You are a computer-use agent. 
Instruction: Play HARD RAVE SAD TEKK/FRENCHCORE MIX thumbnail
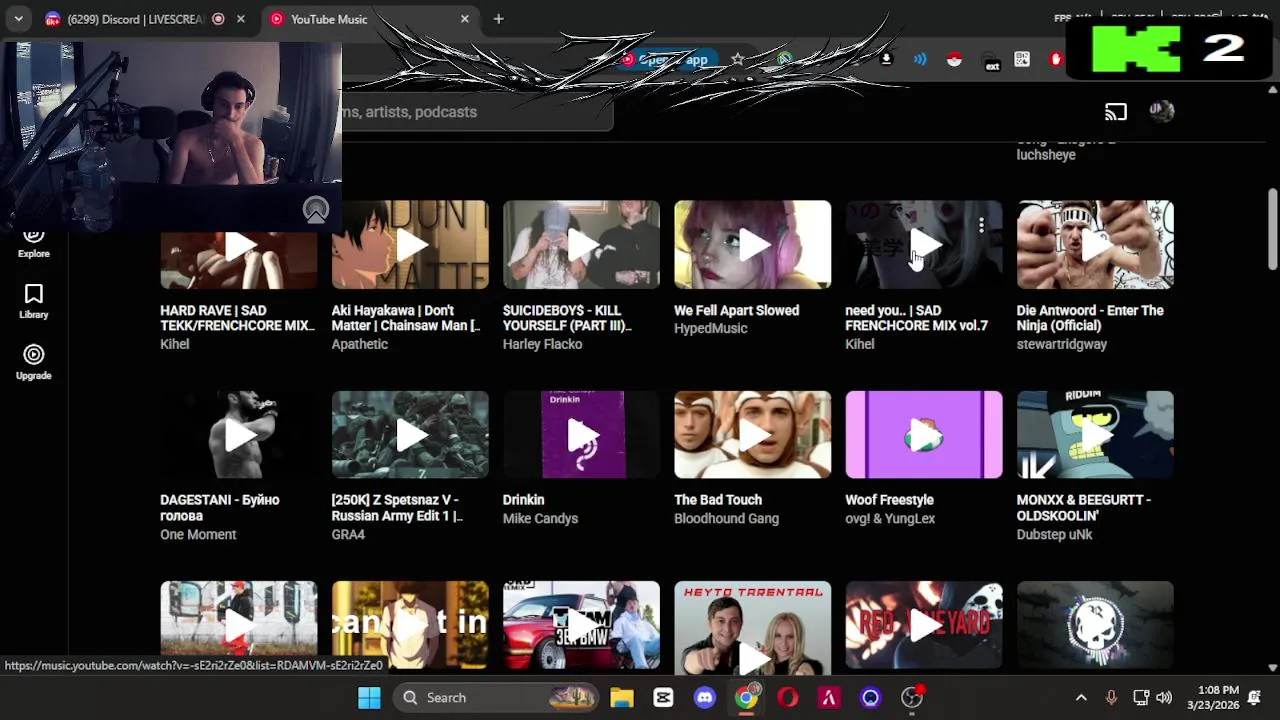[x=239, y=244]
